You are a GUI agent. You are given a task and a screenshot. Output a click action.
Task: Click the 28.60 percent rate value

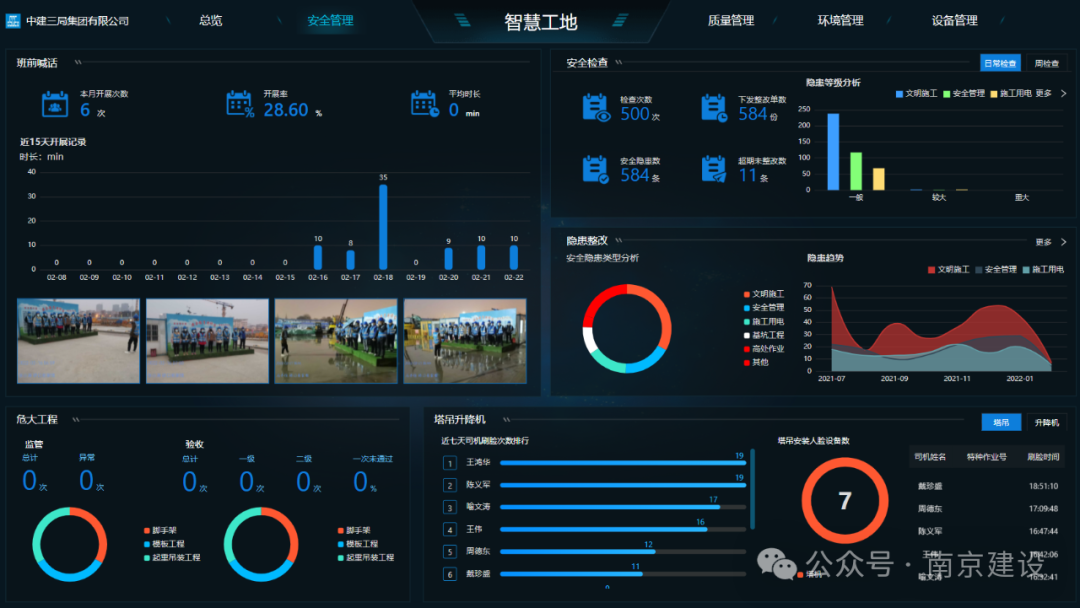coord(286,109)
